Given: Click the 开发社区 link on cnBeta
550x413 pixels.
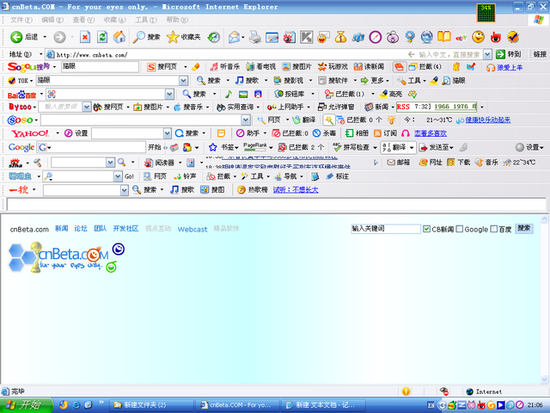Looking at the screenshot, I should 126,229.
